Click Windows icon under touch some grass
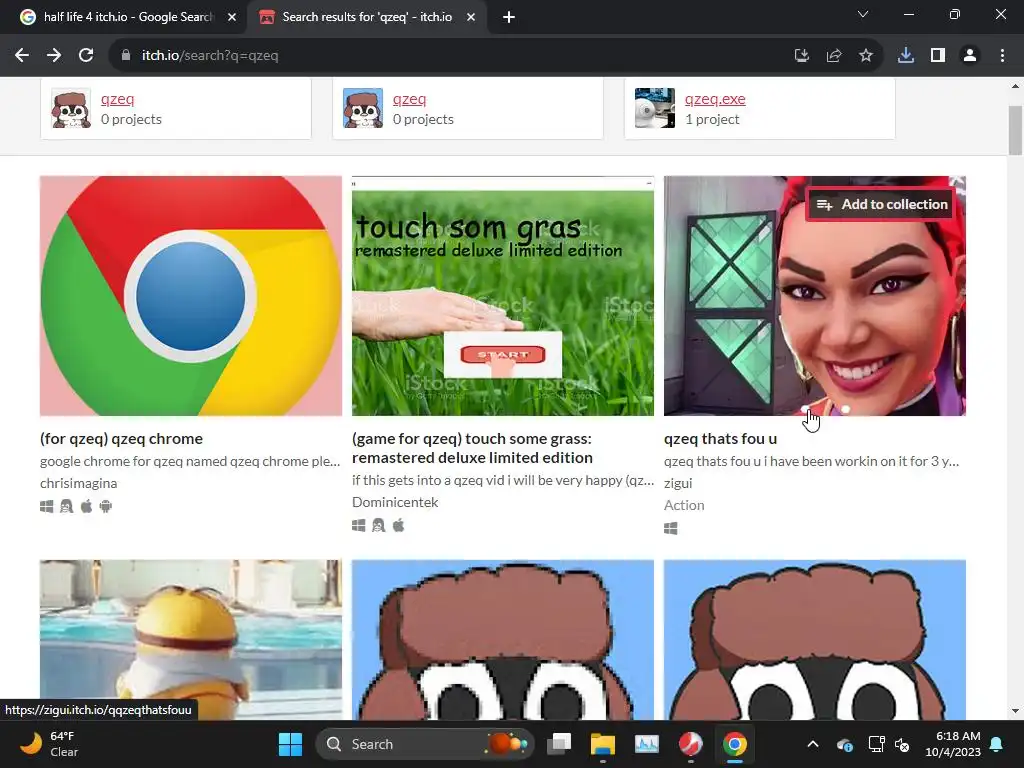Viewport: 1024px width, 768px height. [359, 525]
